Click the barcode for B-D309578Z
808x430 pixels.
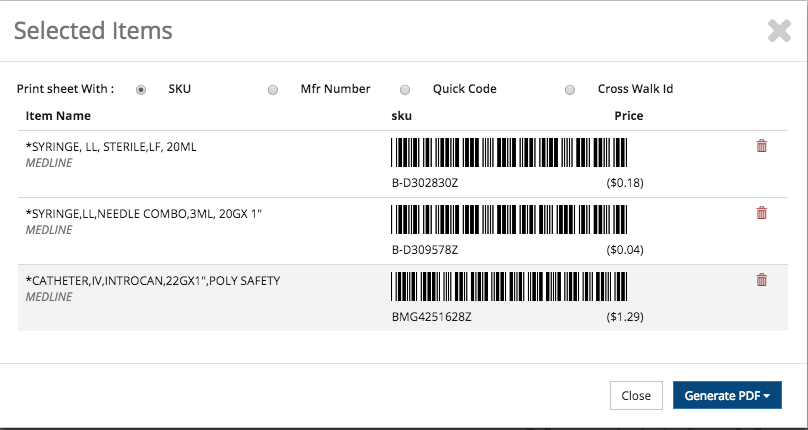[x=509, y=220]
